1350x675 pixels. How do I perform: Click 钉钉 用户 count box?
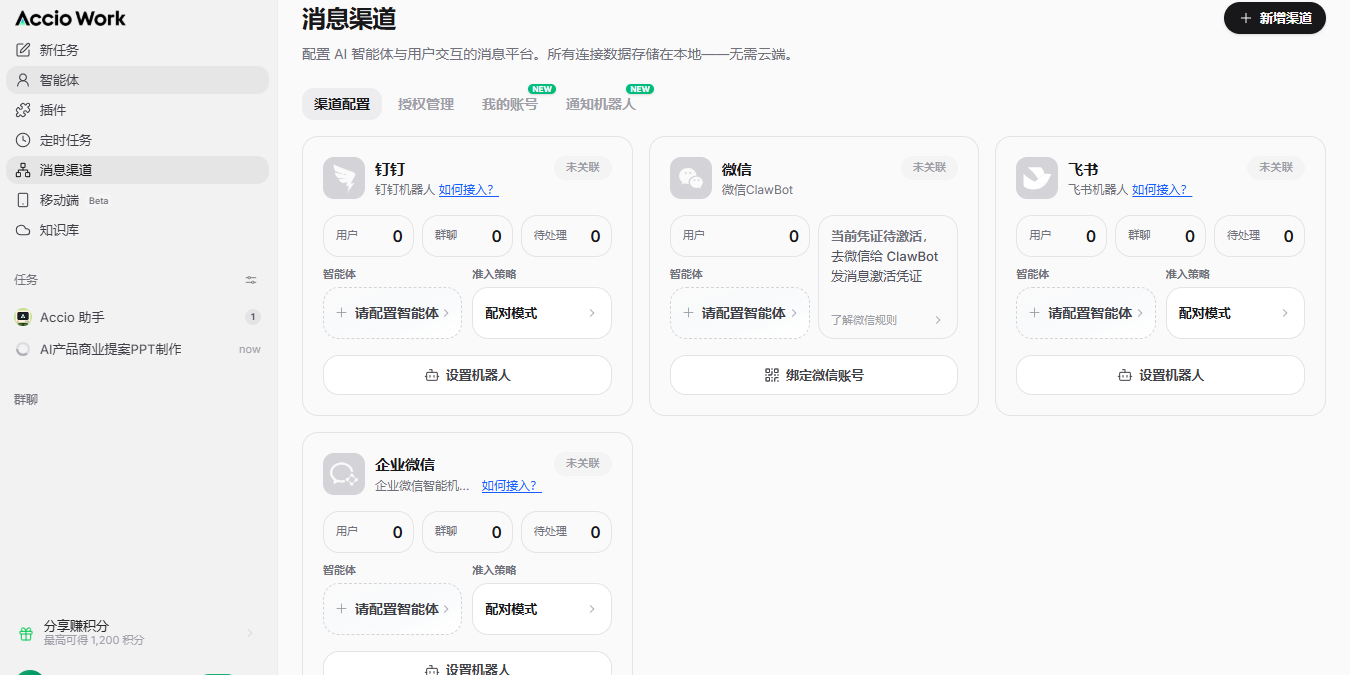click(x=368, y=236)
